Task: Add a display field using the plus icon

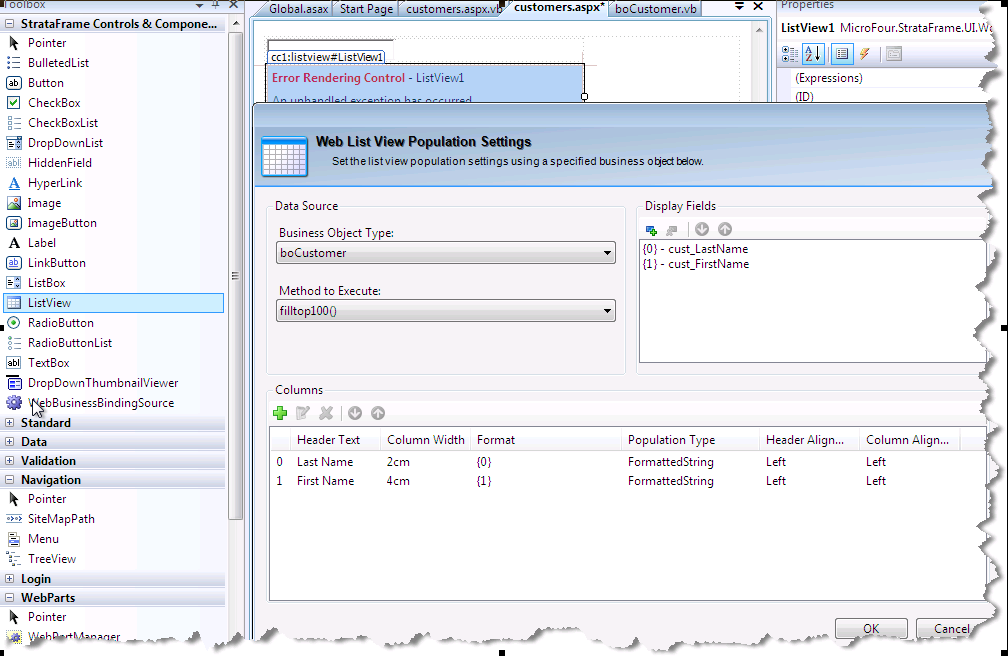Action: [652, 230]
